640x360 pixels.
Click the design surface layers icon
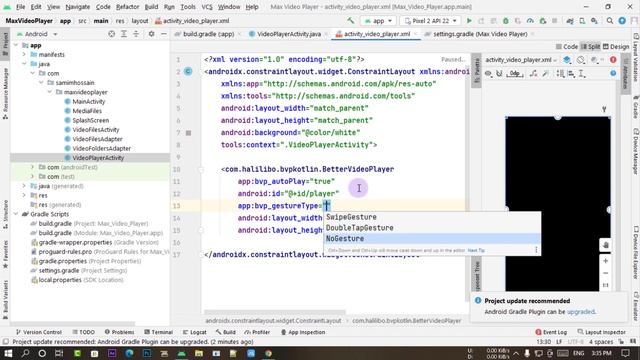[x=567, y=60]
